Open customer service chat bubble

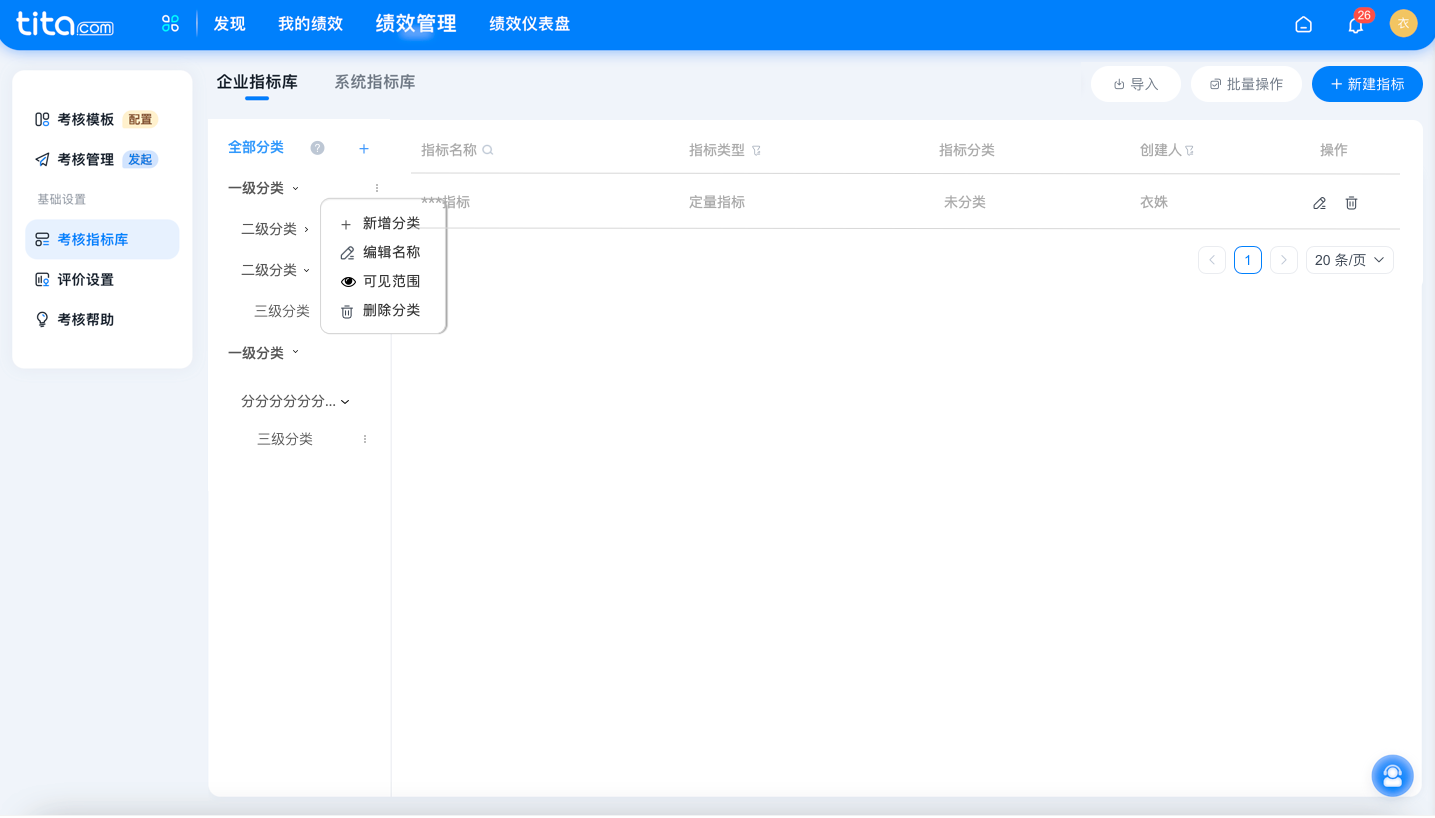pos(1392,775)
